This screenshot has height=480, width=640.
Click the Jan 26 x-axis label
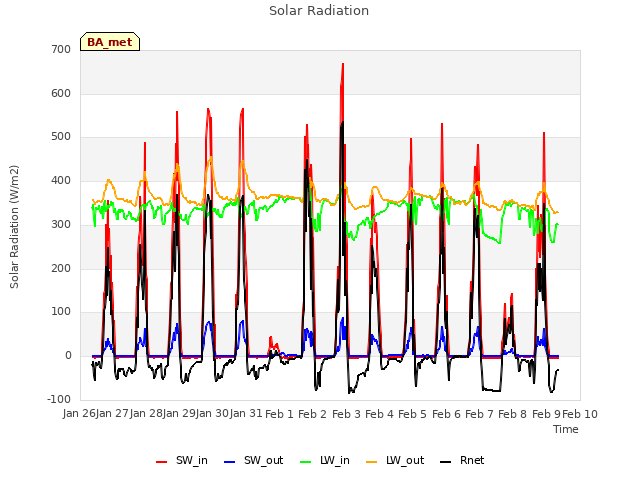(79, 413)
